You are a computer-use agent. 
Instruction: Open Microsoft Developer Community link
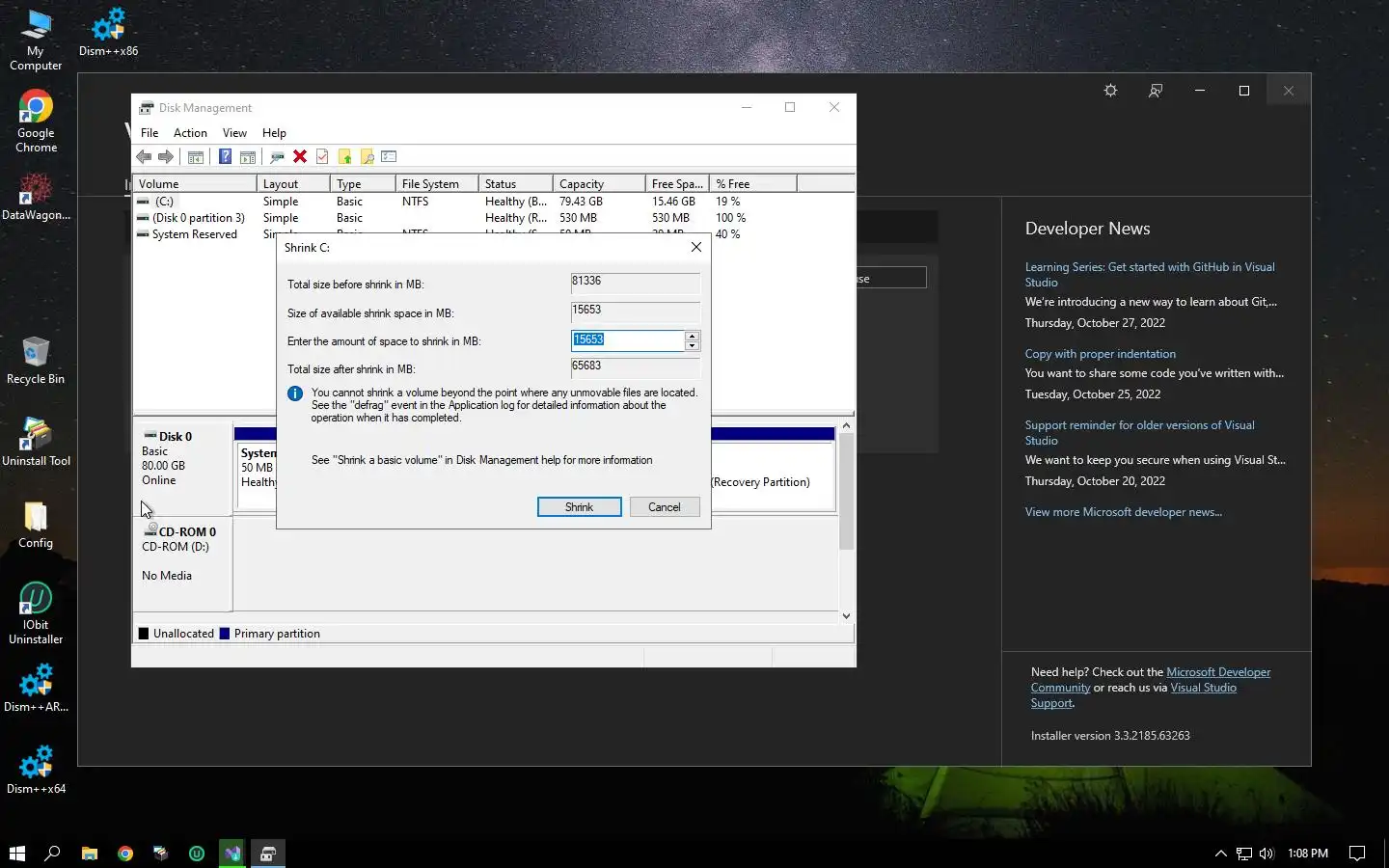[x=1151, y=680]
